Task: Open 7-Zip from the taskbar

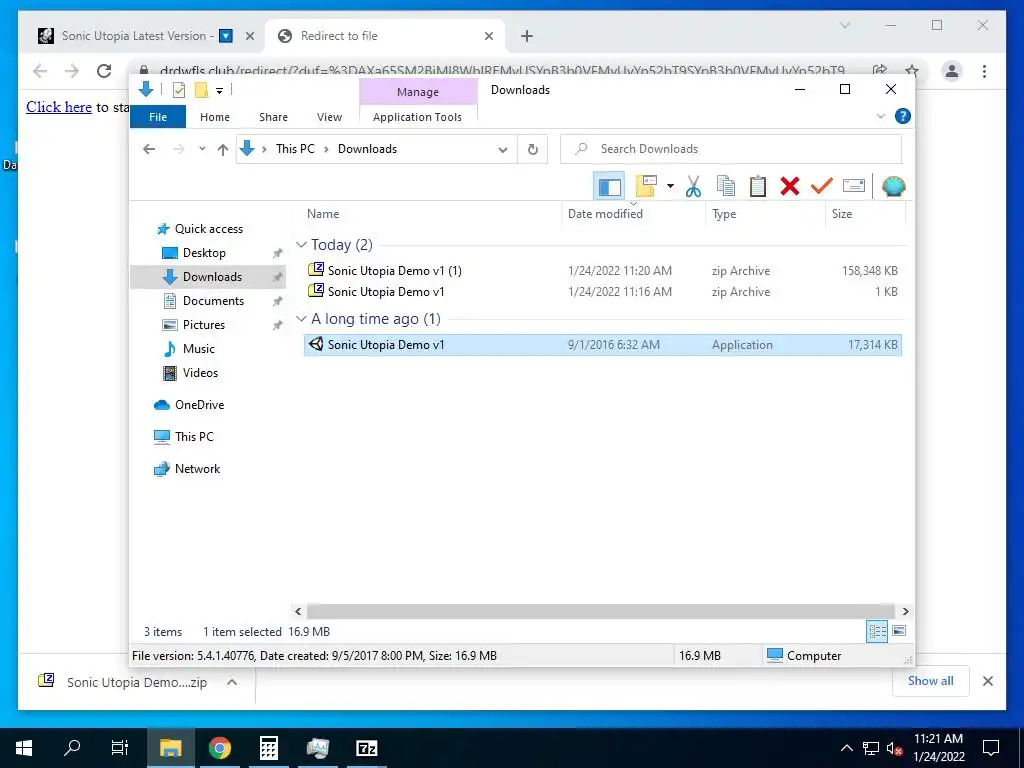Action: coord(366,748)
